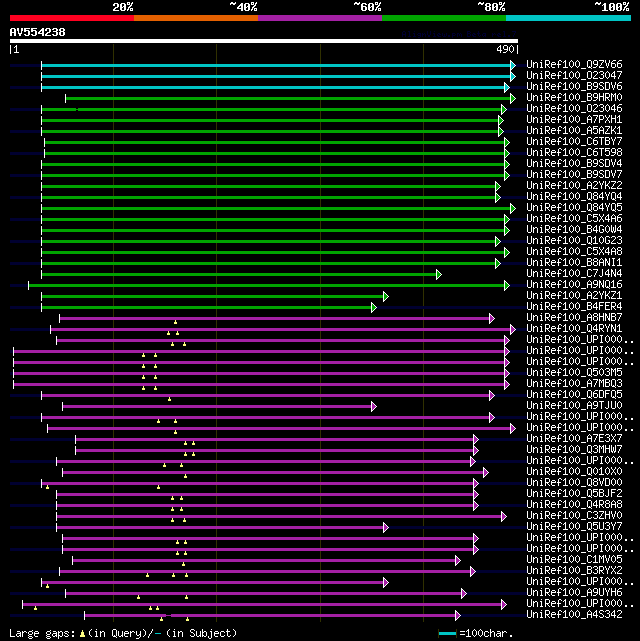The height and width of the screenshot is (641, 640).
Task: Click the UniRef100_Q5BJF2 label
Action: click(574, 494)
